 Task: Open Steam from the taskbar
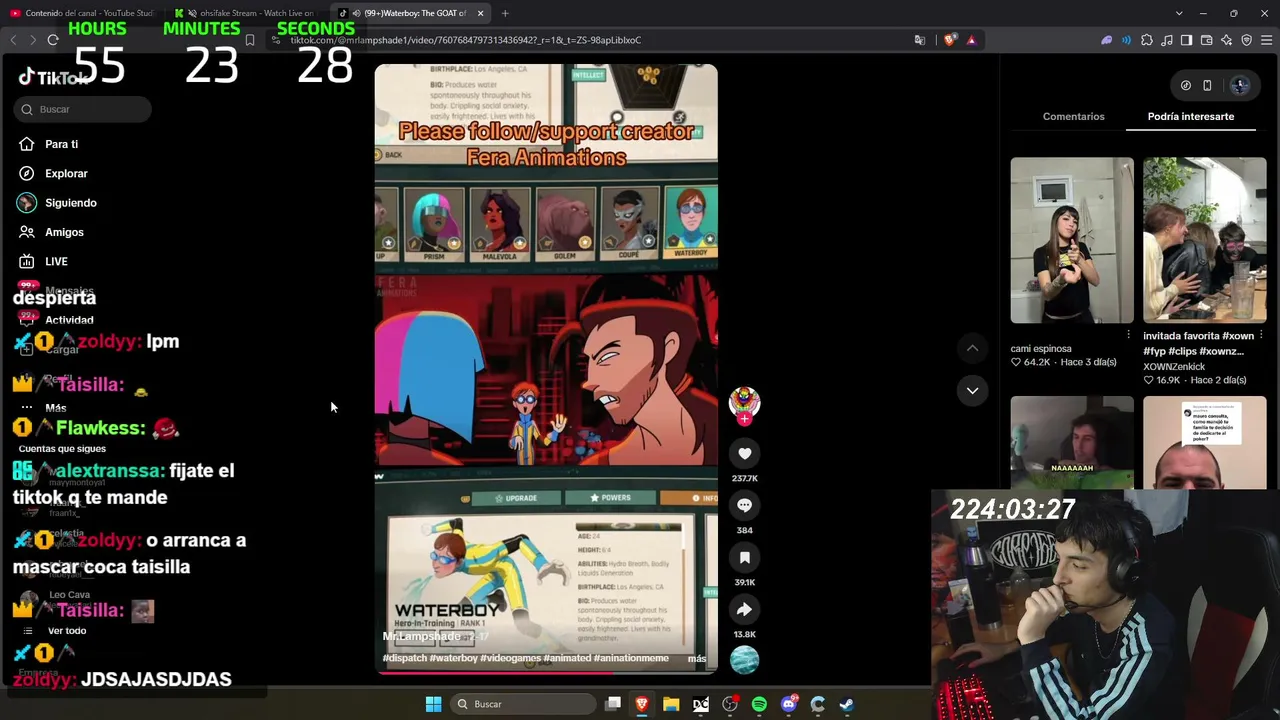846,704
